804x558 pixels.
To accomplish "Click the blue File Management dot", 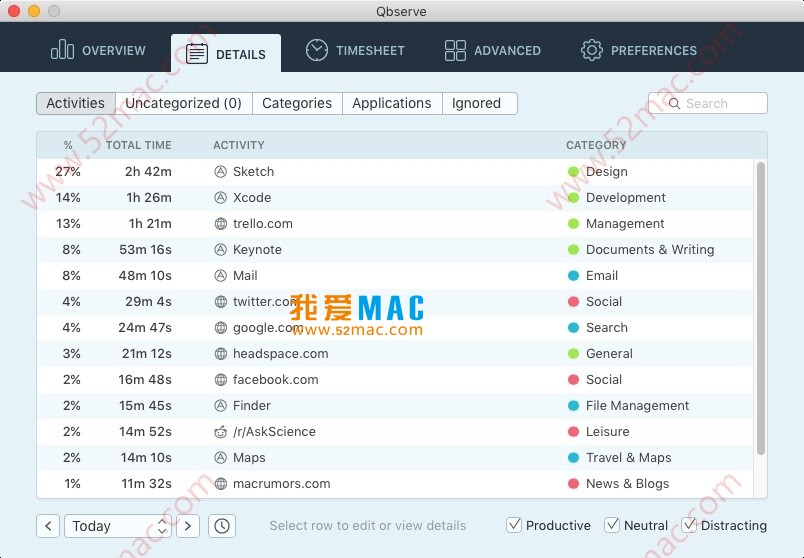I will coord(573,406).
